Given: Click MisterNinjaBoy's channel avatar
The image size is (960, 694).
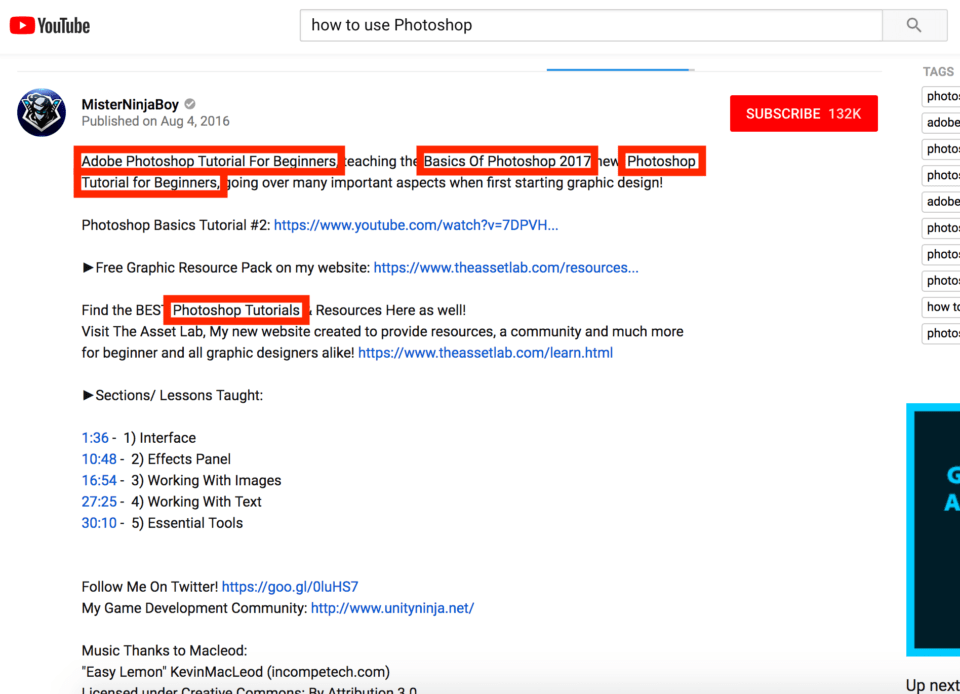Looking at the screenshot, I should click(41, 112).
